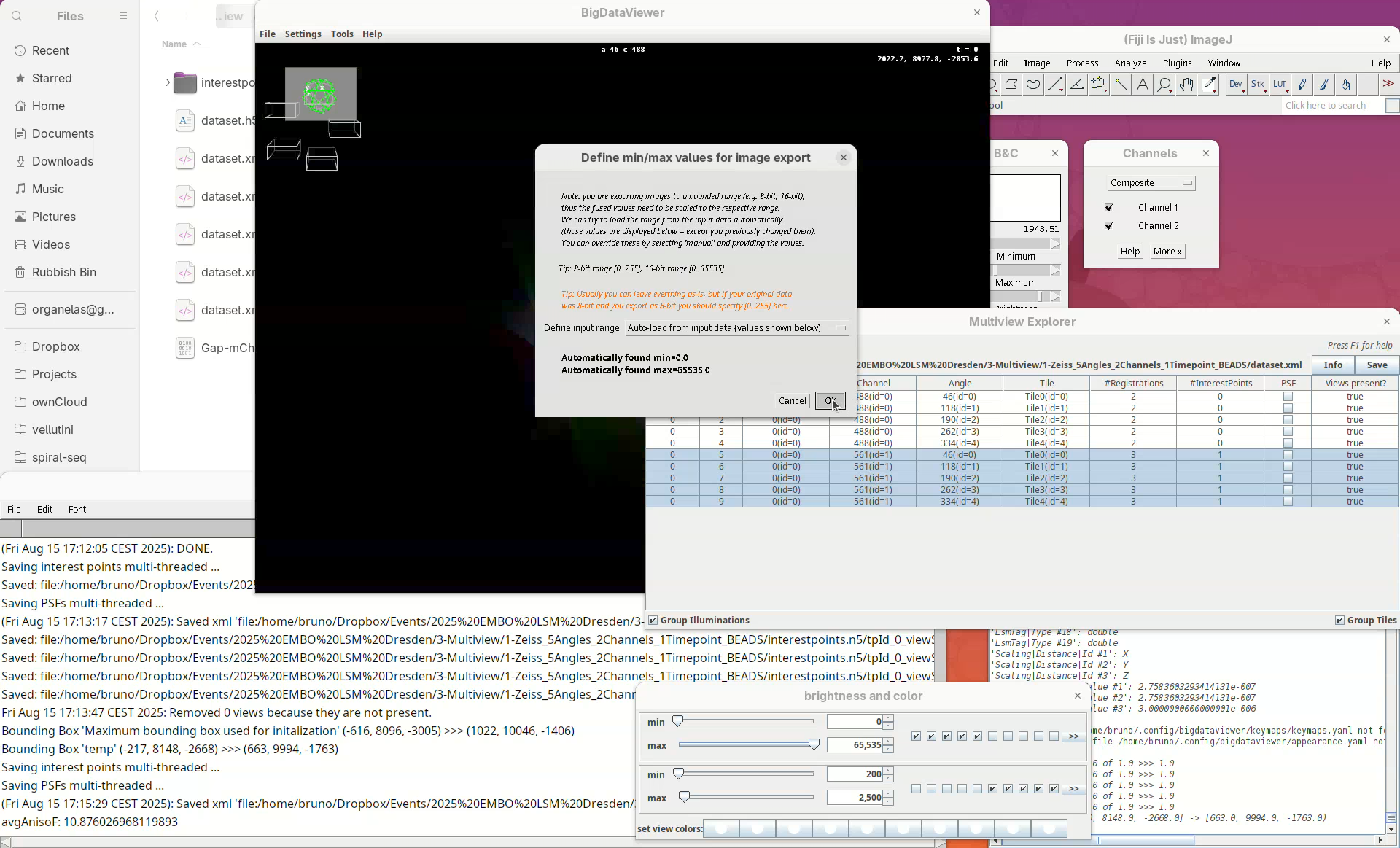This screenshot has height=848, width=1400.
Task: Select the Text tool
Action: point(1143,85)
